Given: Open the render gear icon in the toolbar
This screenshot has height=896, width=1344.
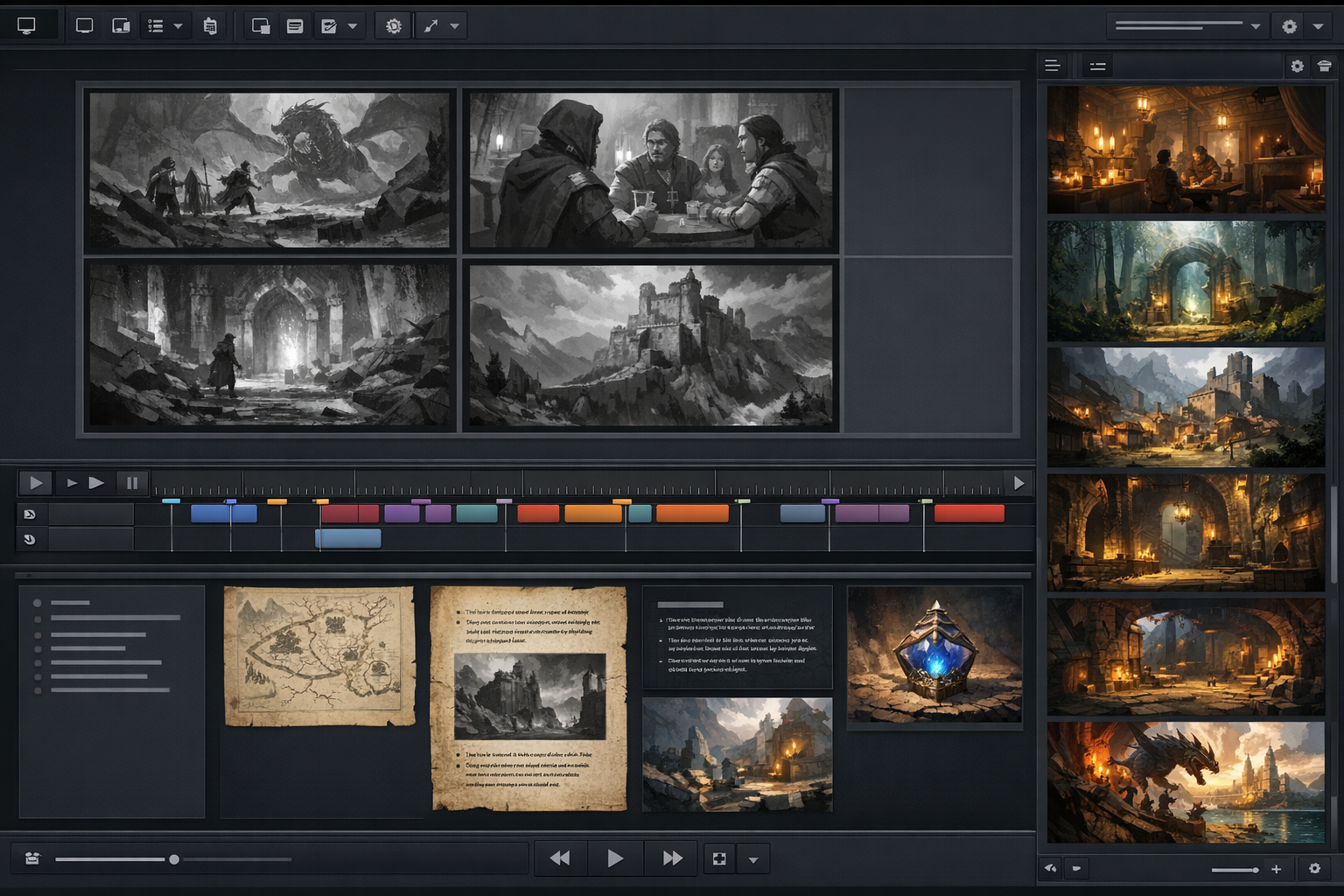Looking at the screenshot, I should (x=393, y=25).
